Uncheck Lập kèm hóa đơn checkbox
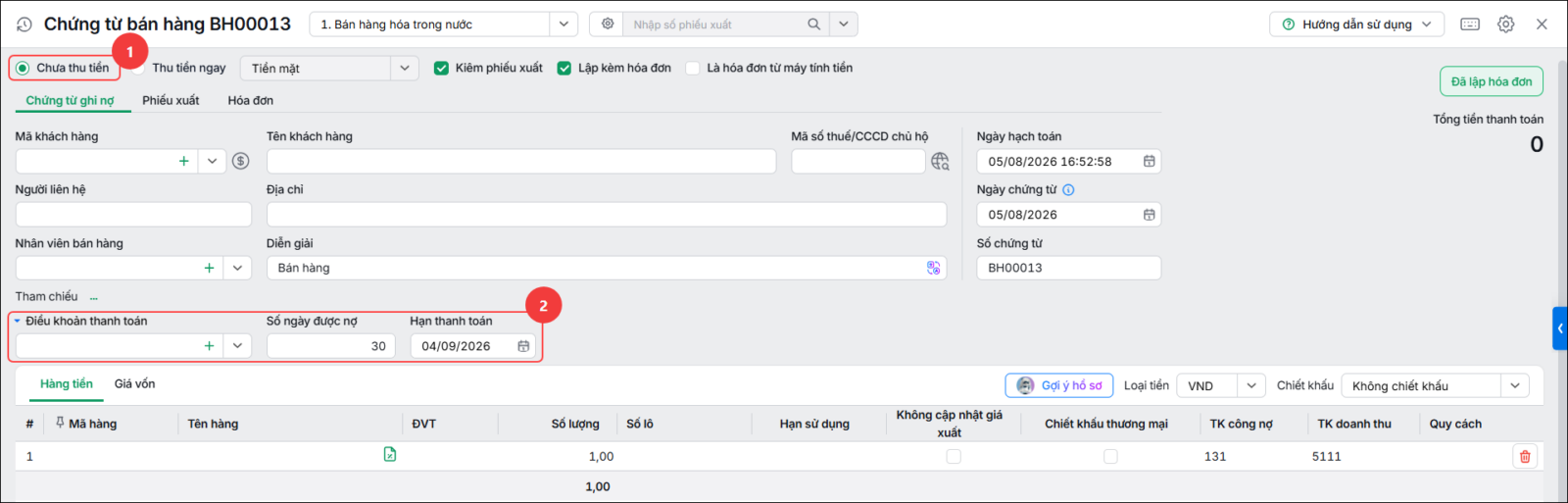Screen dimensions: 1568x503 coord(563,68)
